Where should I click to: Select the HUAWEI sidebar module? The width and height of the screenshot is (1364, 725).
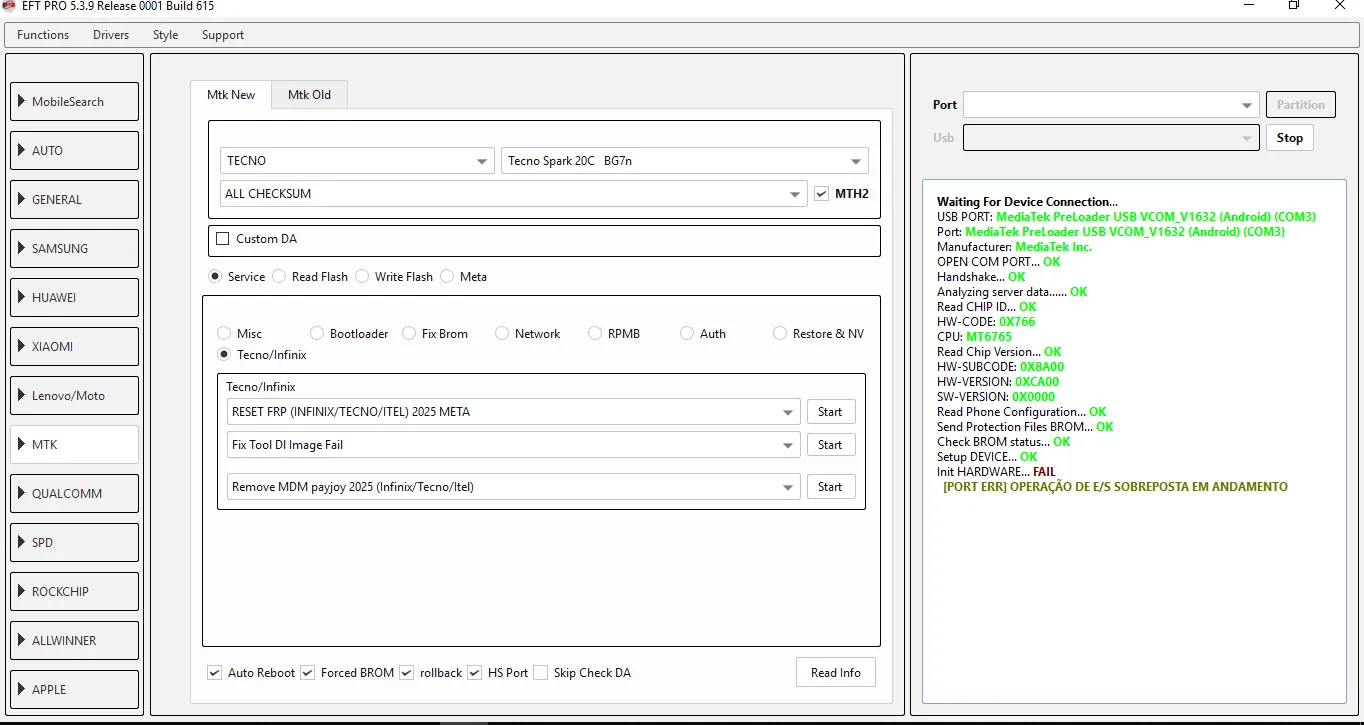(x=75, y=297)
